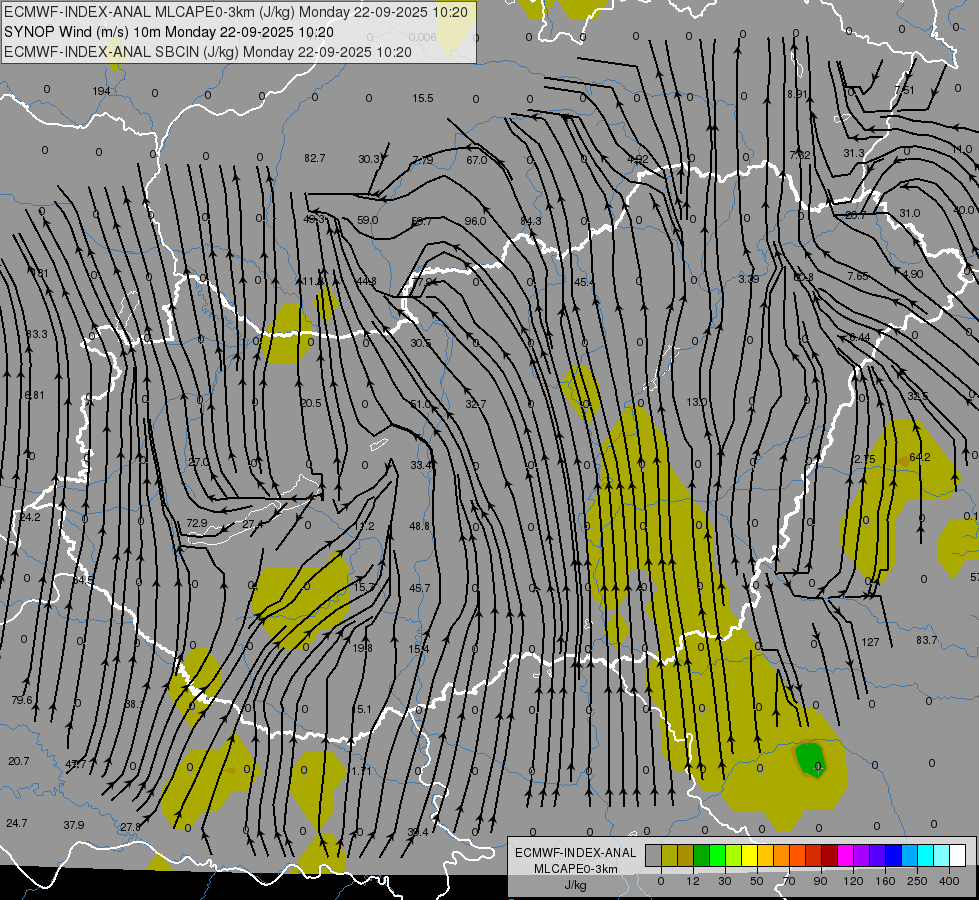Select the white swatch in the color legend
Screen dimensions: 979x900
coord(957,855)
